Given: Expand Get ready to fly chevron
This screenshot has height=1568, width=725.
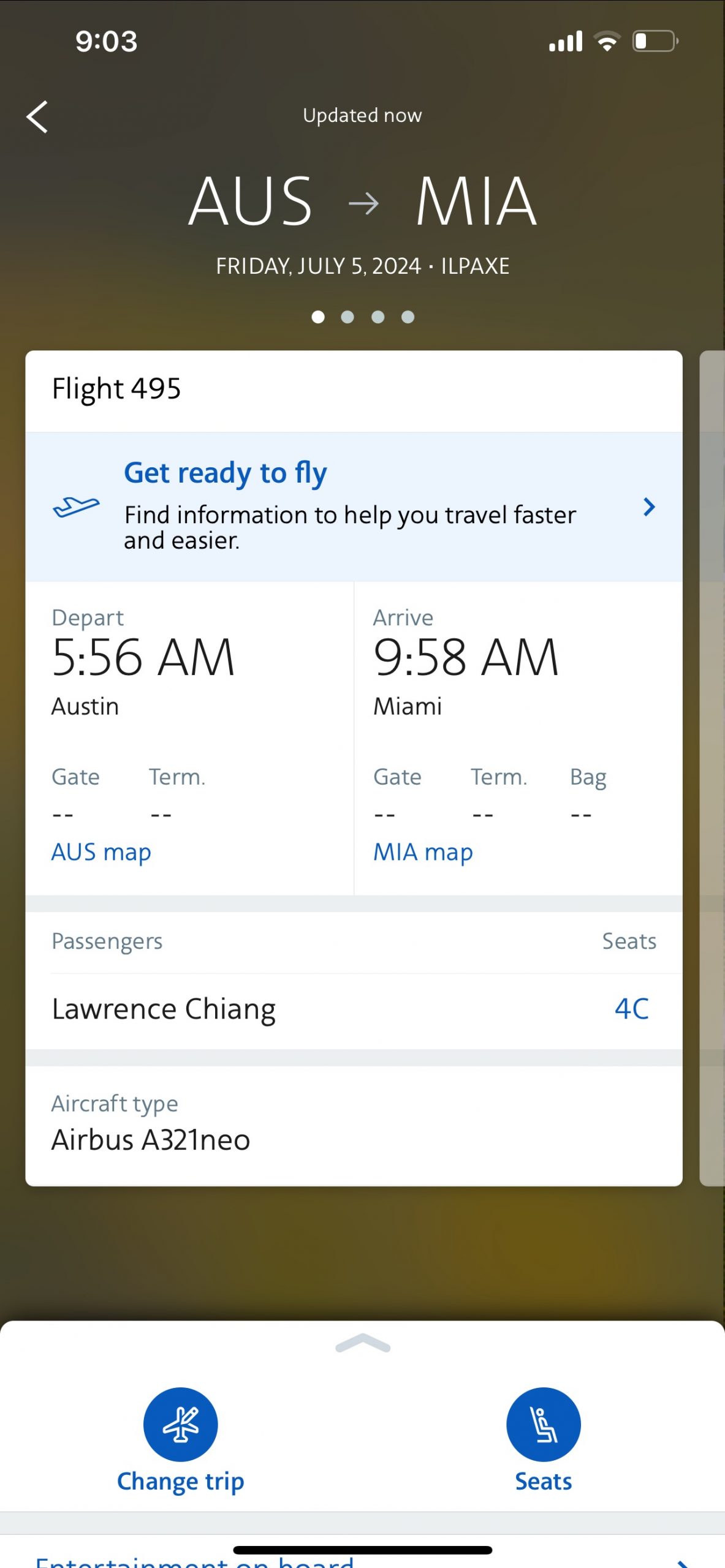Looking at the screenshot, I should (x=649, y=507).
